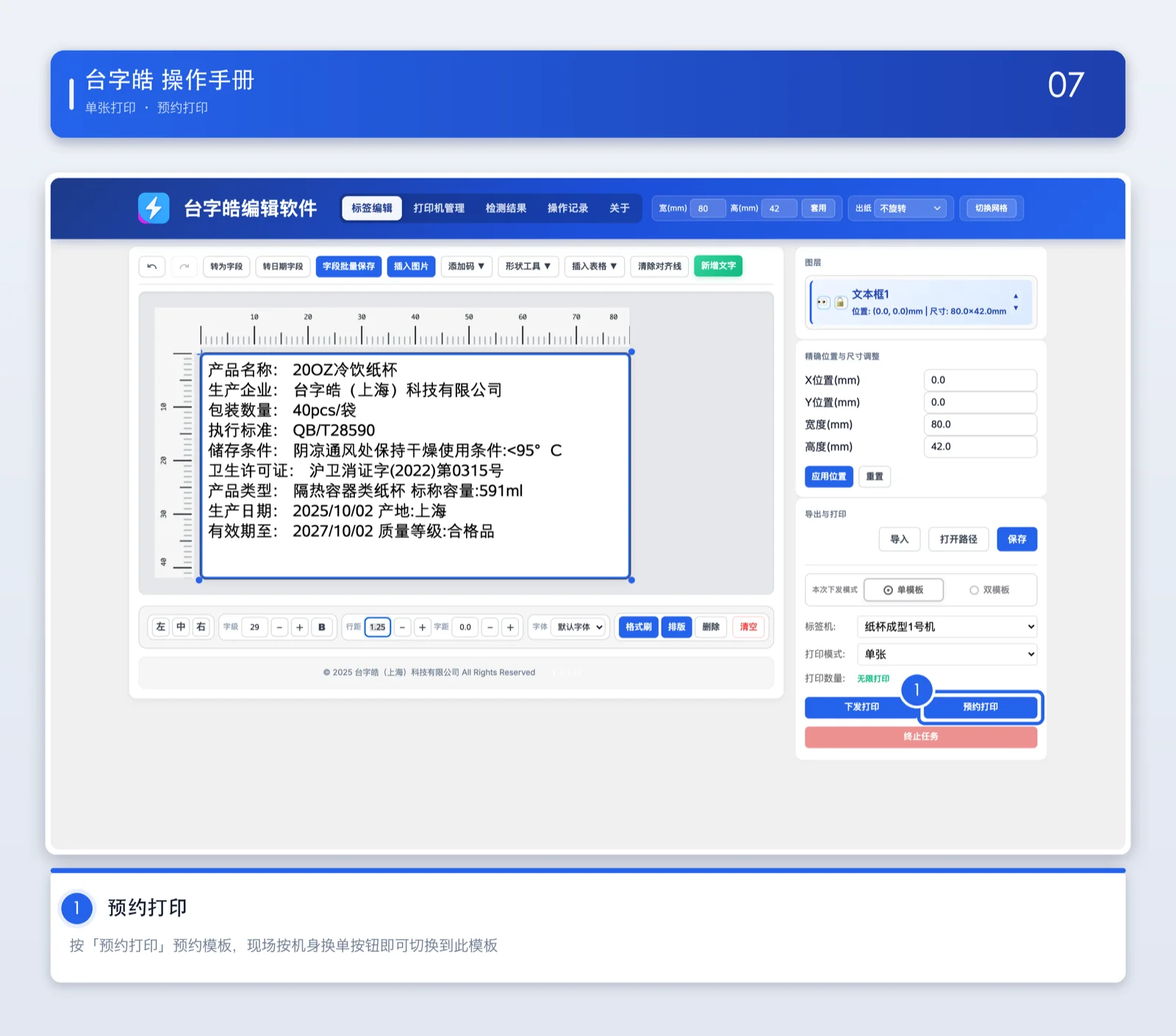
Task: Move 文本框1 layer up with up arrow
Action: (1016, 296)
